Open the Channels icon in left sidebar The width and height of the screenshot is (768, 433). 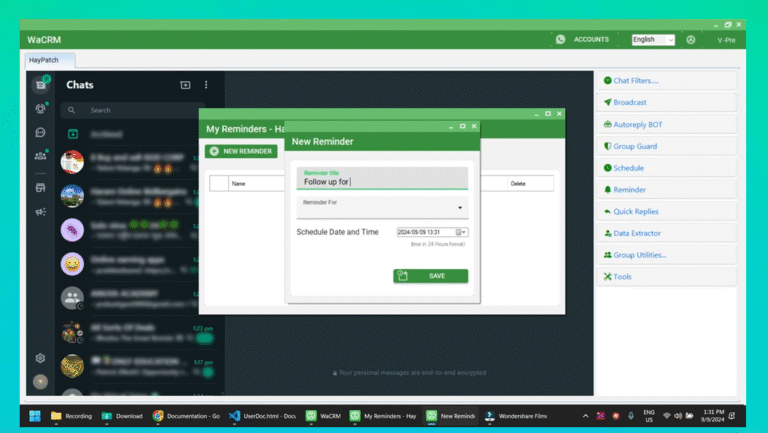[40, 132]
